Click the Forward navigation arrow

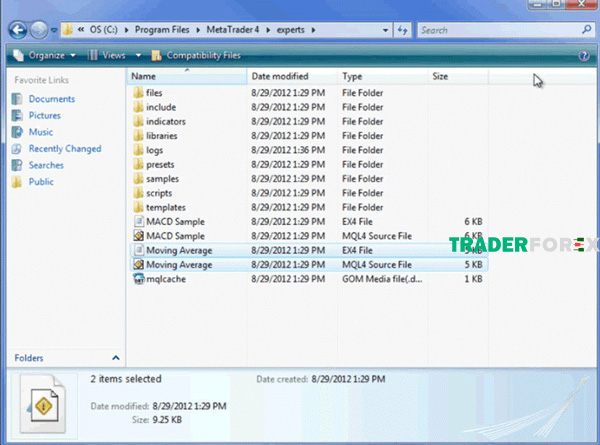[x=39, y=30]
